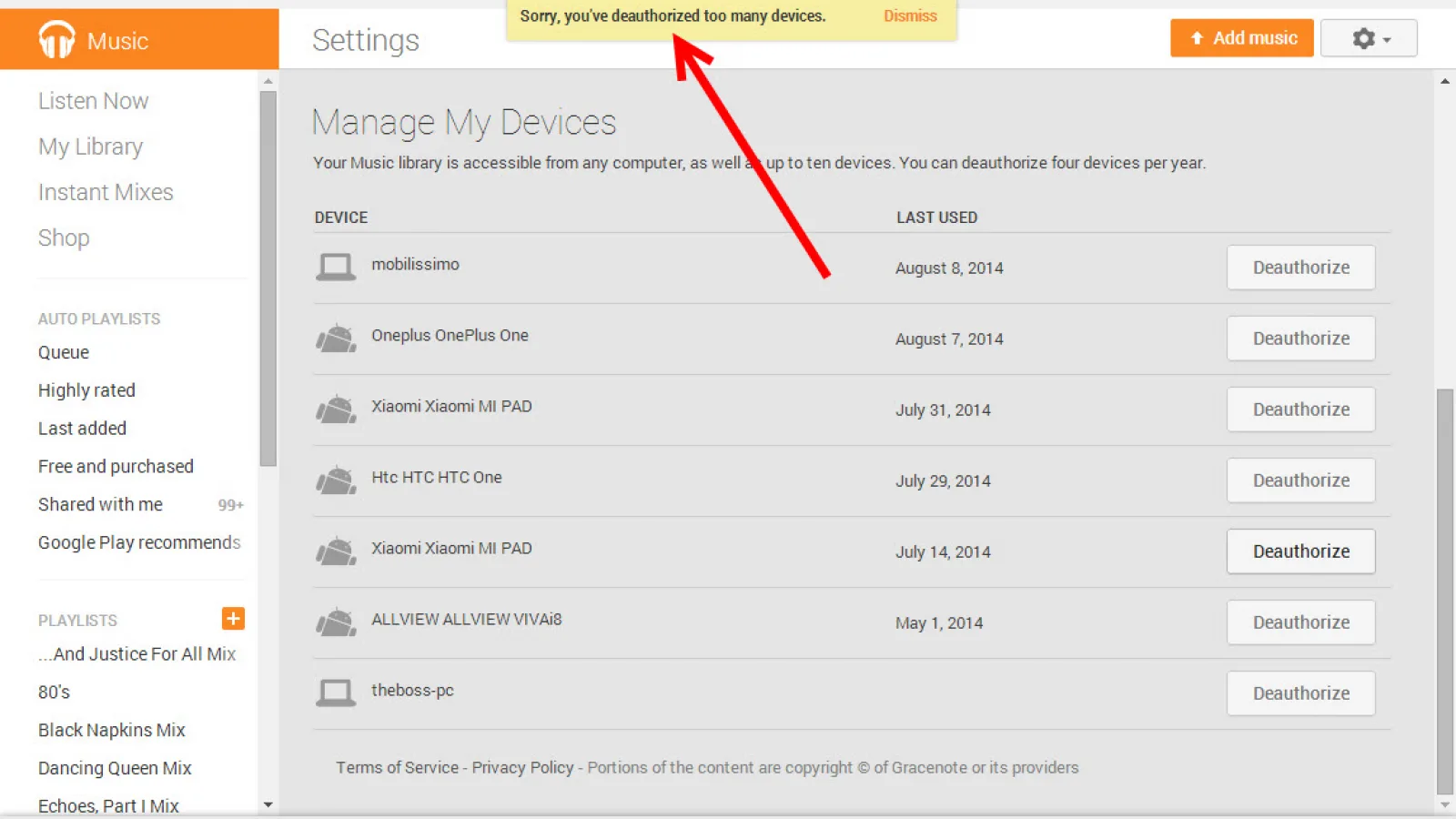Open the 80's playlist

pos(54,693)
